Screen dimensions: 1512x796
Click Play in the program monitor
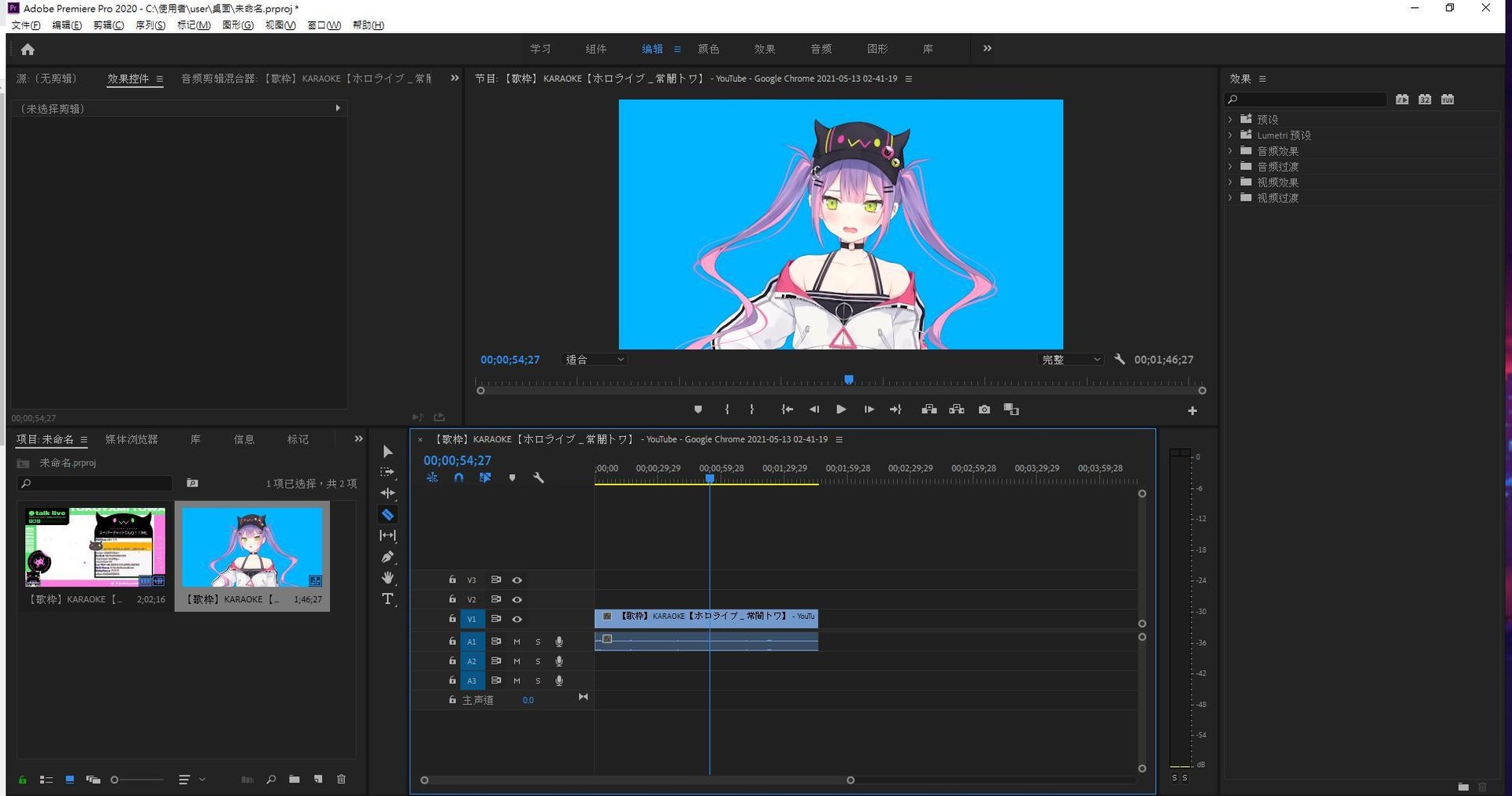[841, 409]
